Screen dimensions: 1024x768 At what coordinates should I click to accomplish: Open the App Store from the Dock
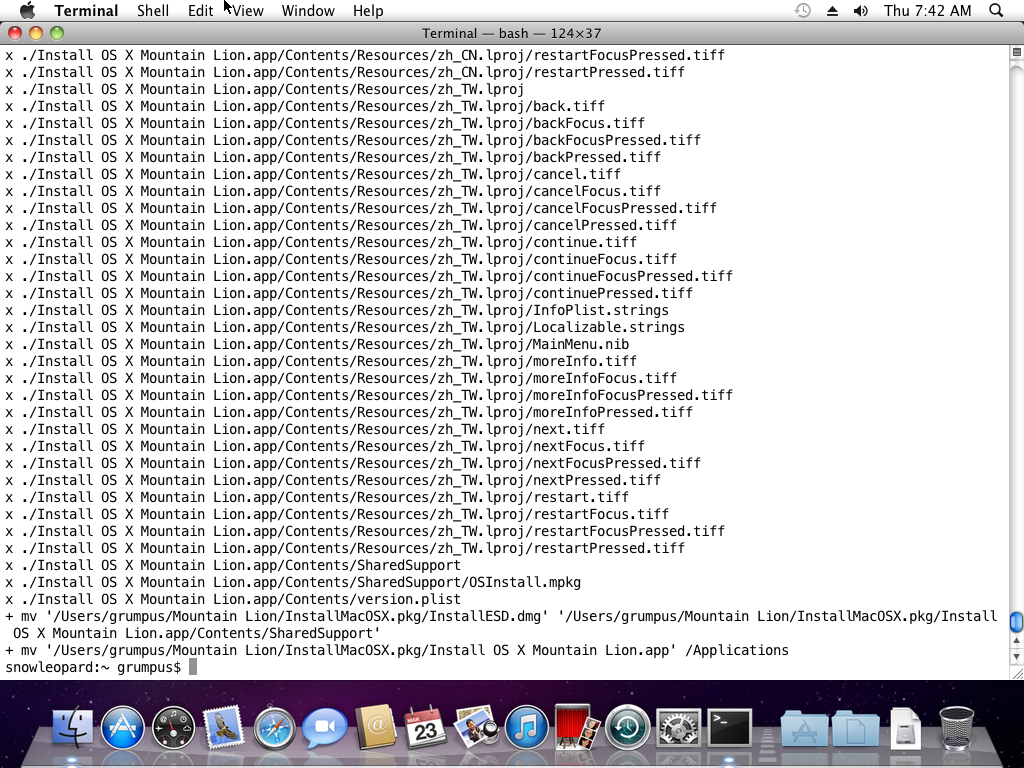(x=123, y=727)
